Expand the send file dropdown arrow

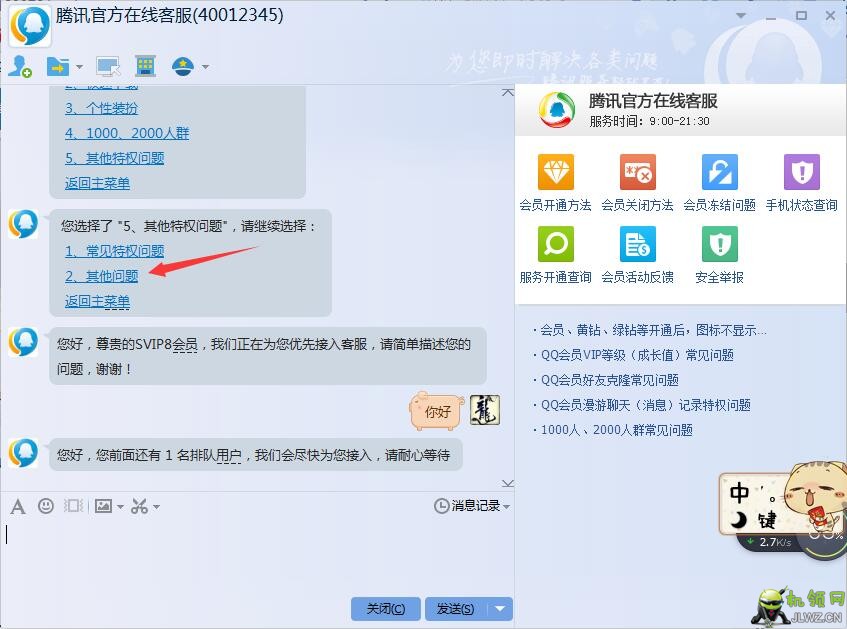pos(79,67)
